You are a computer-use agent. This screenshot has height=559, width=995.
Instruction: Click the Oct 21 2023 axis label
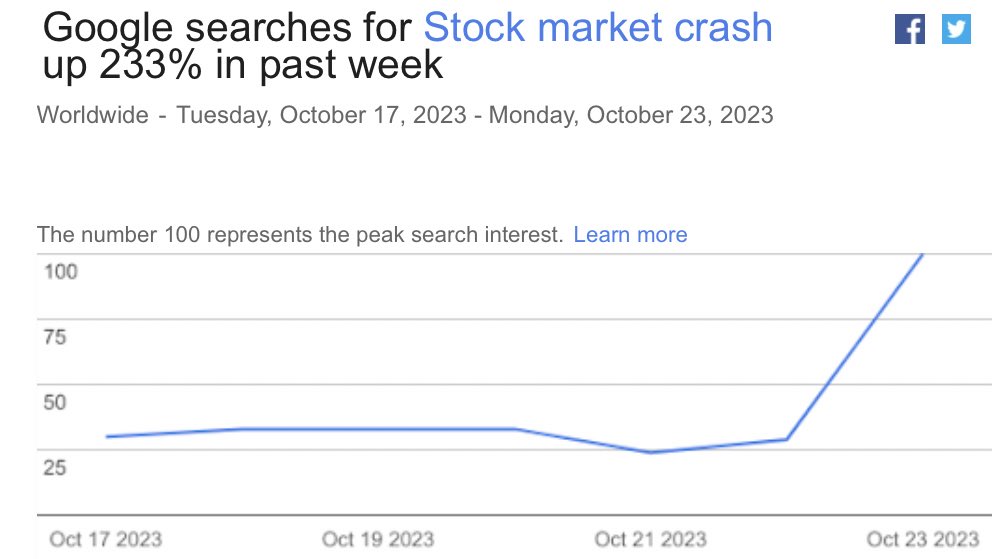point(650,539)
